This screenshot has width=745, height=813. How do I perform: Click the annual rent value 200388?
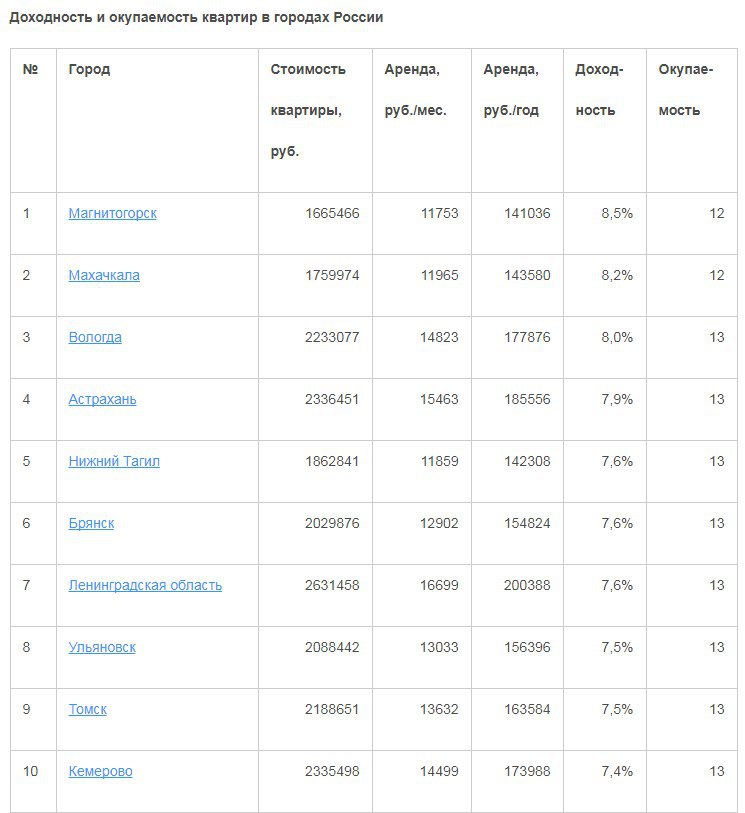coord(526,585)
